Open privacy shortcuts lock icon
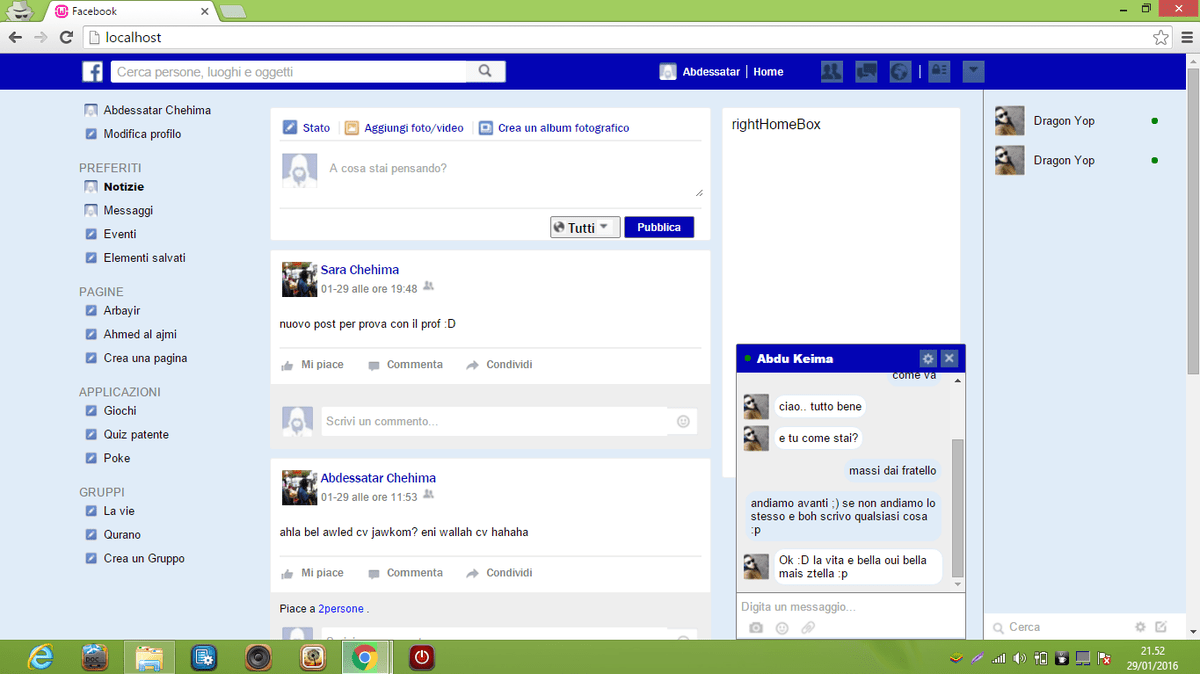1200x674 pixels. click(x=938, y=72)
